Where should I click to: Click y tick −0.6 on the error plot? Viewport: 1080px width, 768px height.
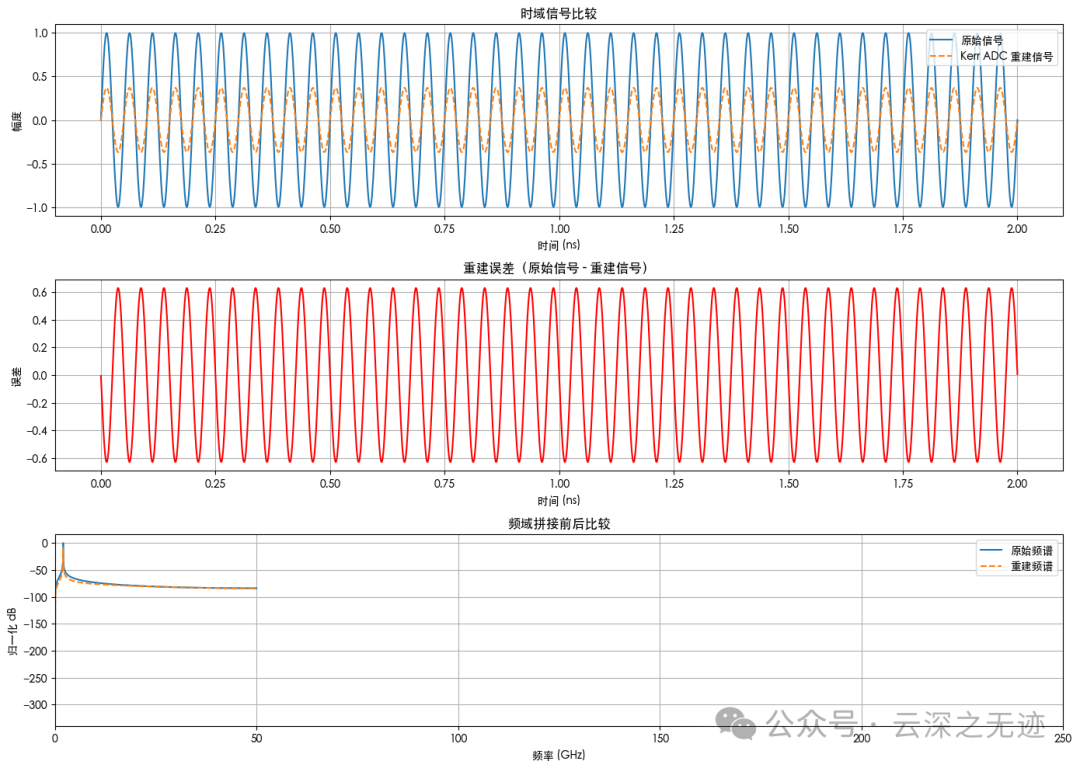point(37,459)
